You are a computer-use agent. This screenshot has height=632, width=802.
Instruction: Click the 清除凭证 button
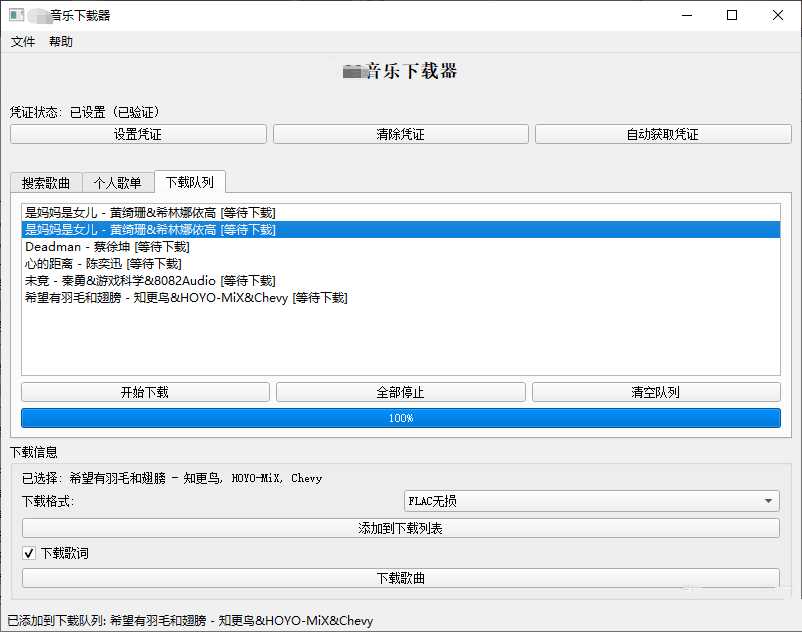[400, 133]
